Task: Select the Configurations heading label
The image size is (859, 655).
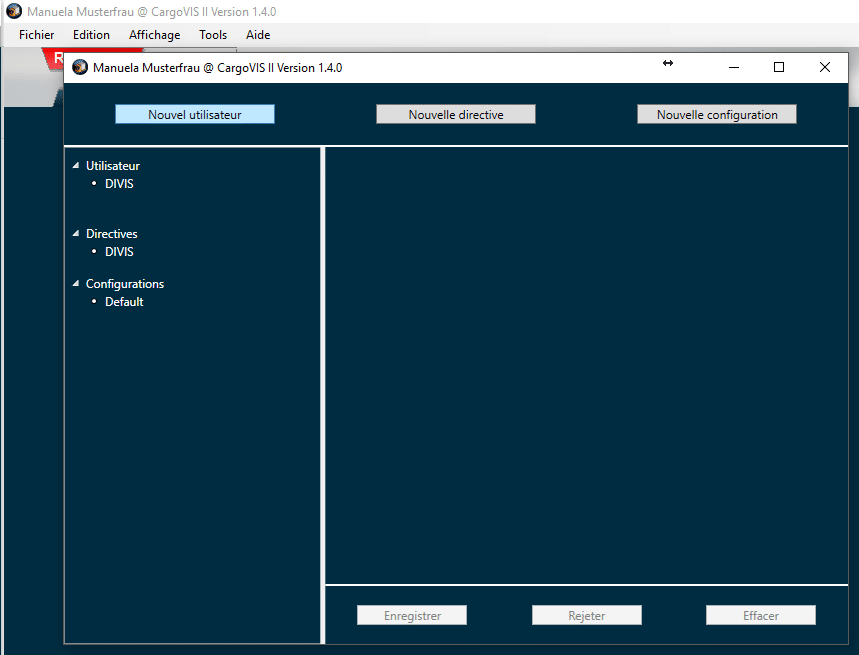Action: [x=125, y=284]
